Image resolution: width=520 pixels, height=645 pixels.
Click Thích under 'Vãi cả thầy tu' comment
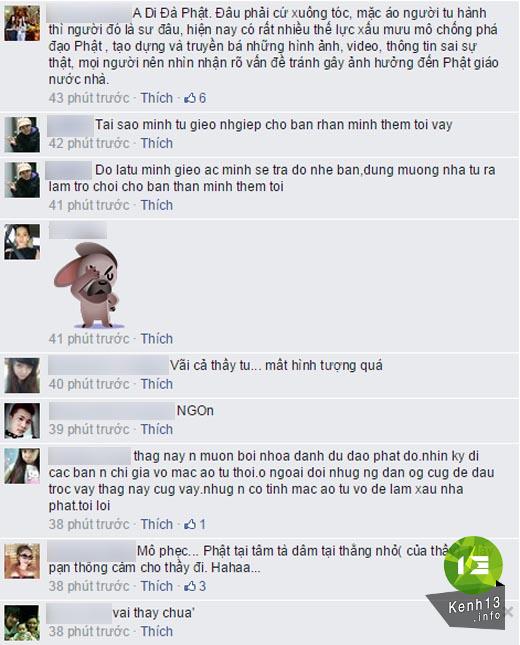157,384
